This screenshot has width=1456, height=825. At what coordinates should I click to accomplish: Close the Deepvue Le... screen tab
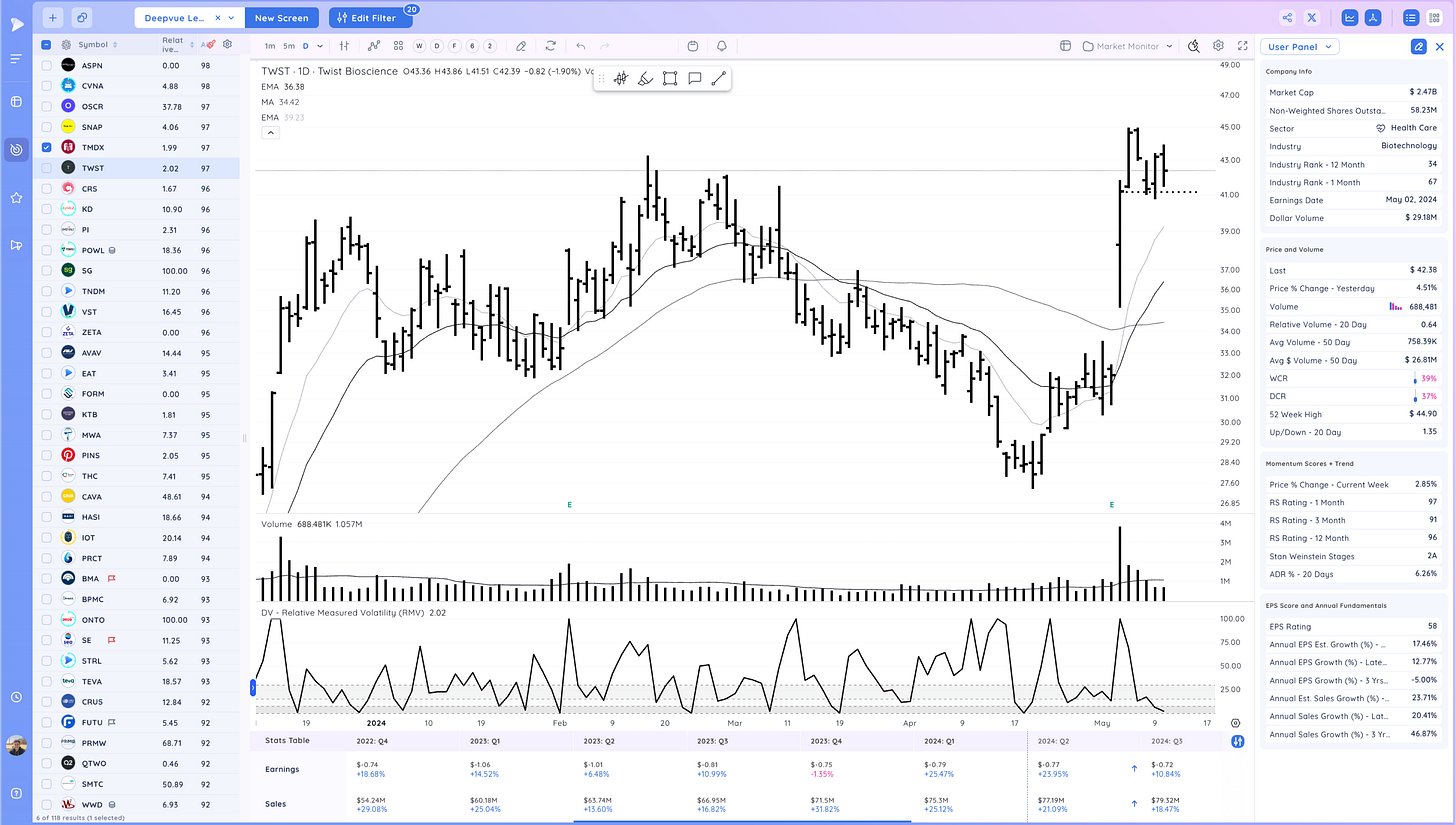pyautogui.click(x=217, y=18)
